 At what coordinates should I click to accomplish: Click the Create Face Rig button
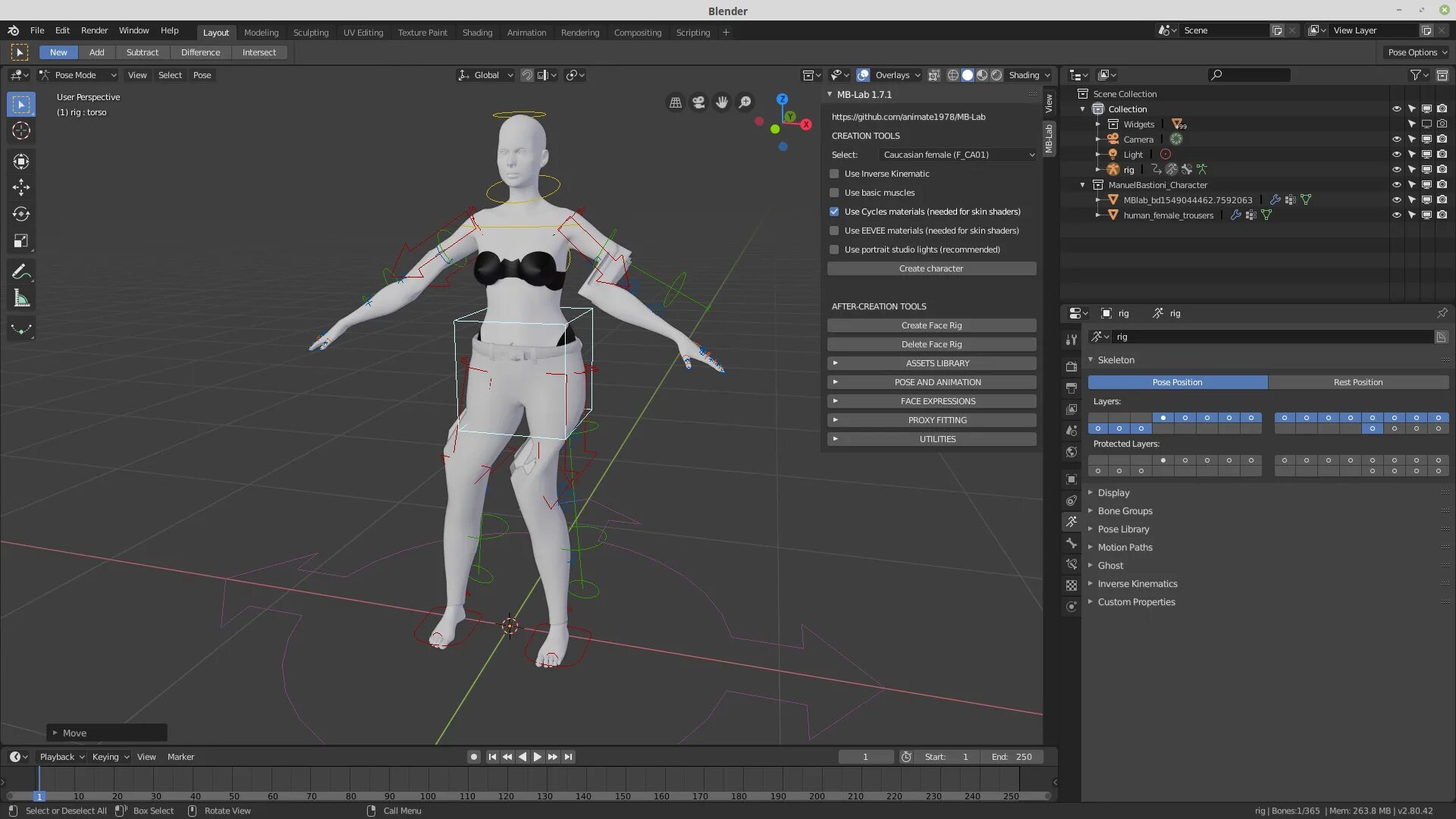[932, 325]
